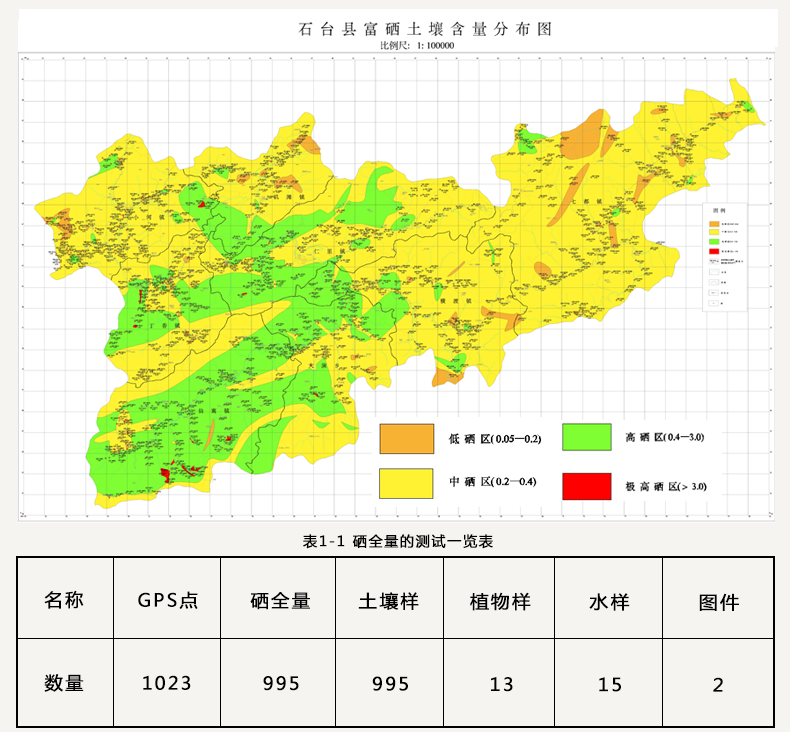Click the table caption 表1-1 硒全量的测试一览表
790x732 pixels.
pos(397,541)
